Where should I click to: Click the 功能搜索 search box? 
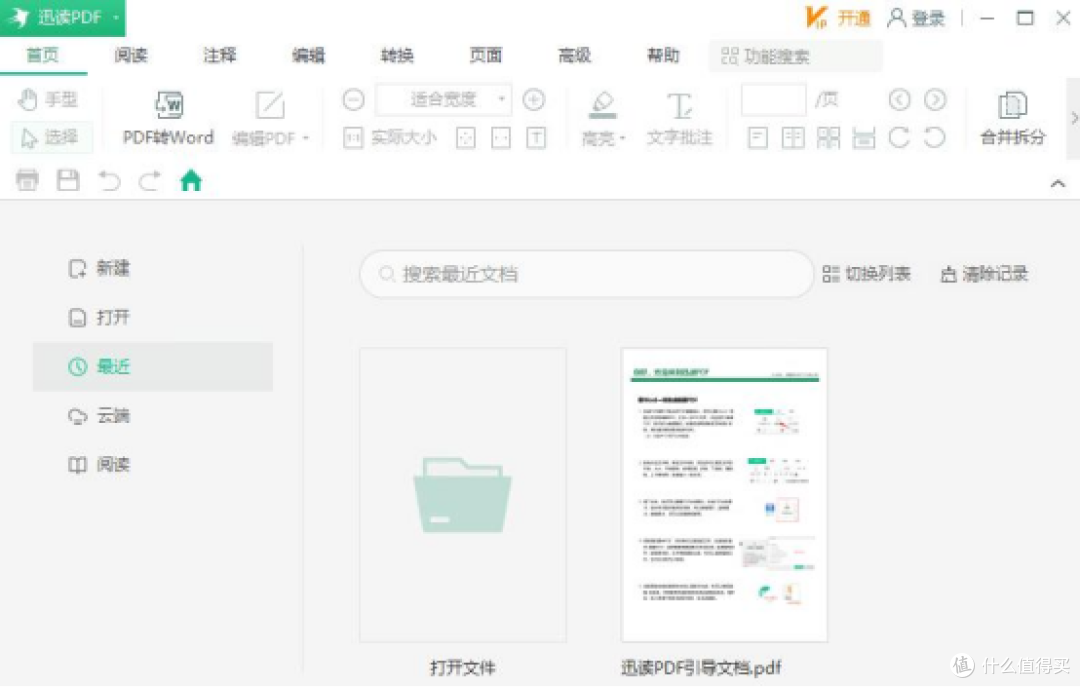(x=796, y=56)
